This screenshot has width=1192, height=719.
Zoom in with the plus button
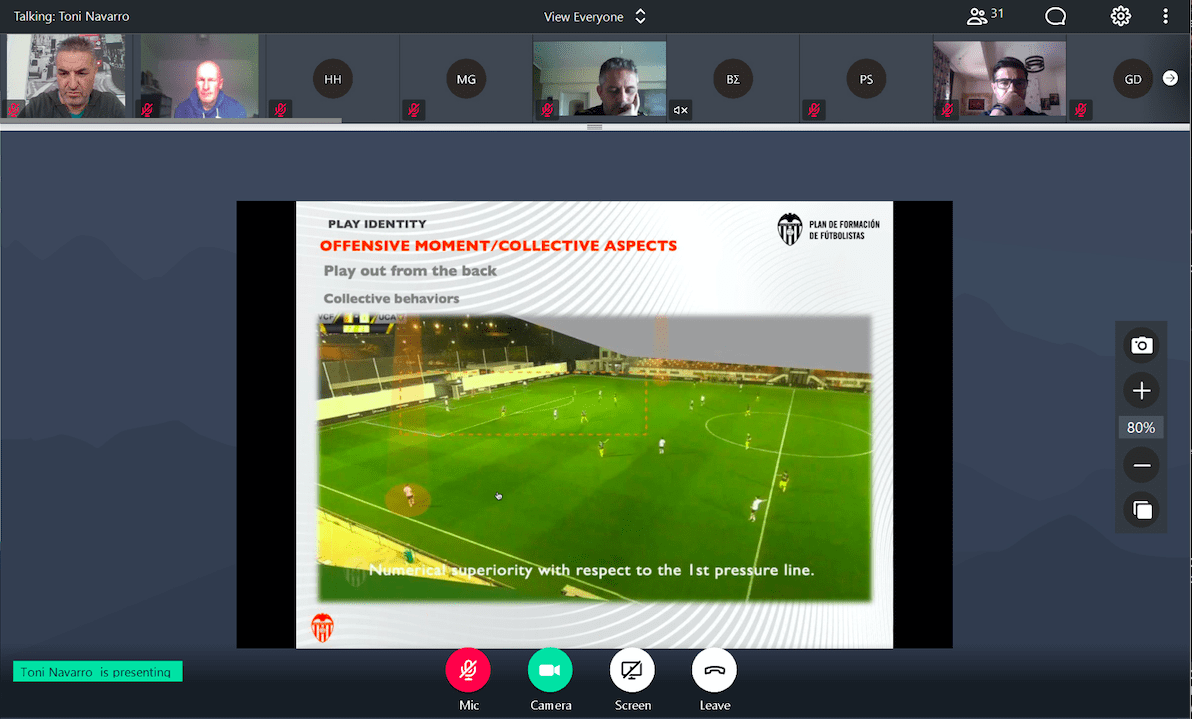pyautogui.click(x=1141, y=391)
